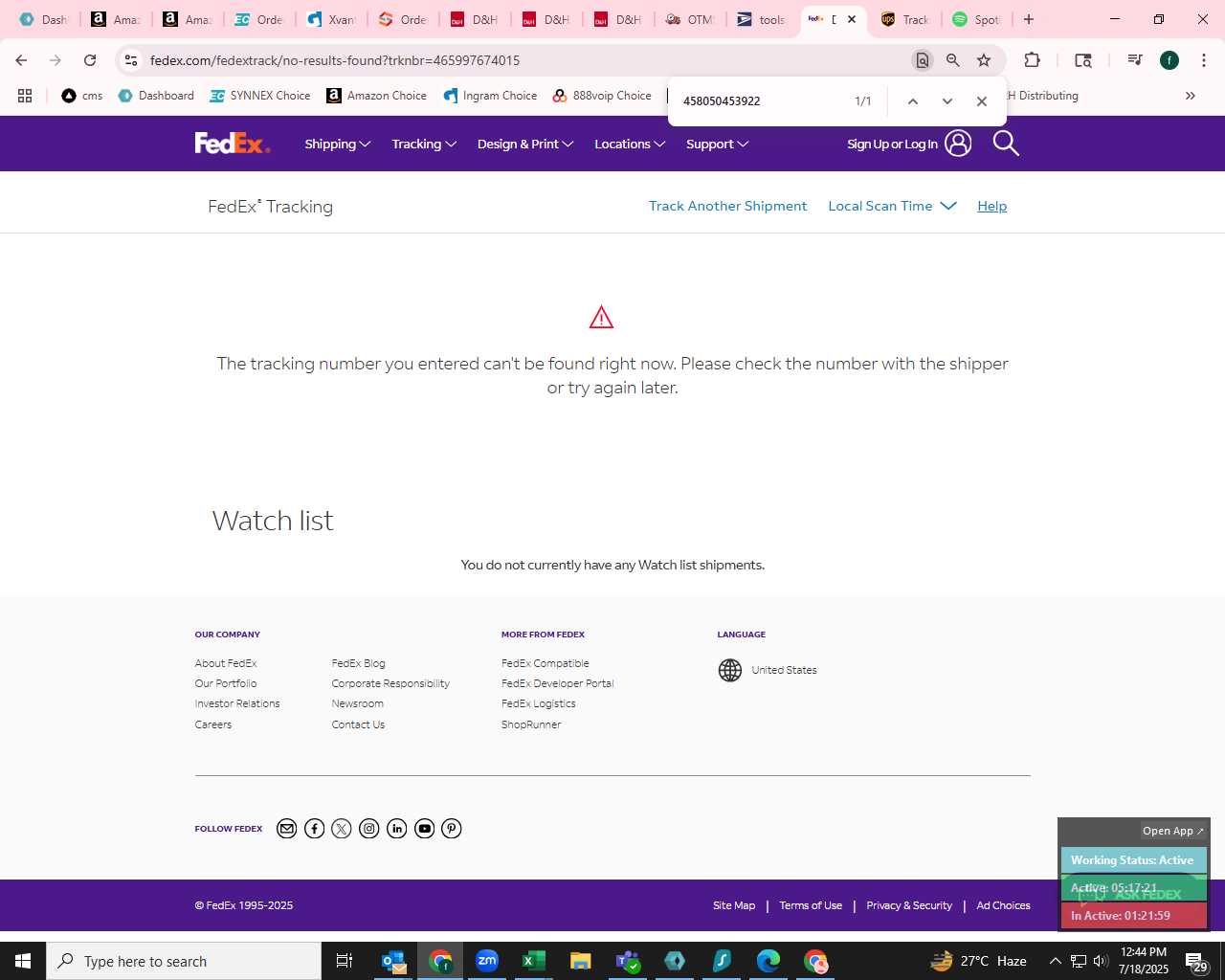Open the Chrome apps grid shortcut
Image resolution: width=1225 pixels, height=980 pixels.
tap(25, 96)
